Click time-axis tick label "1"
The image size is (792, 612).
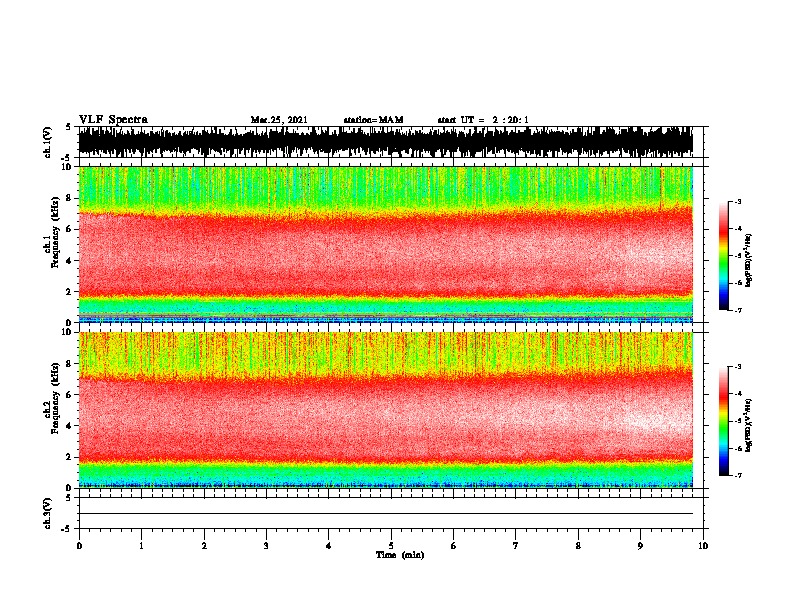[141, 546]
